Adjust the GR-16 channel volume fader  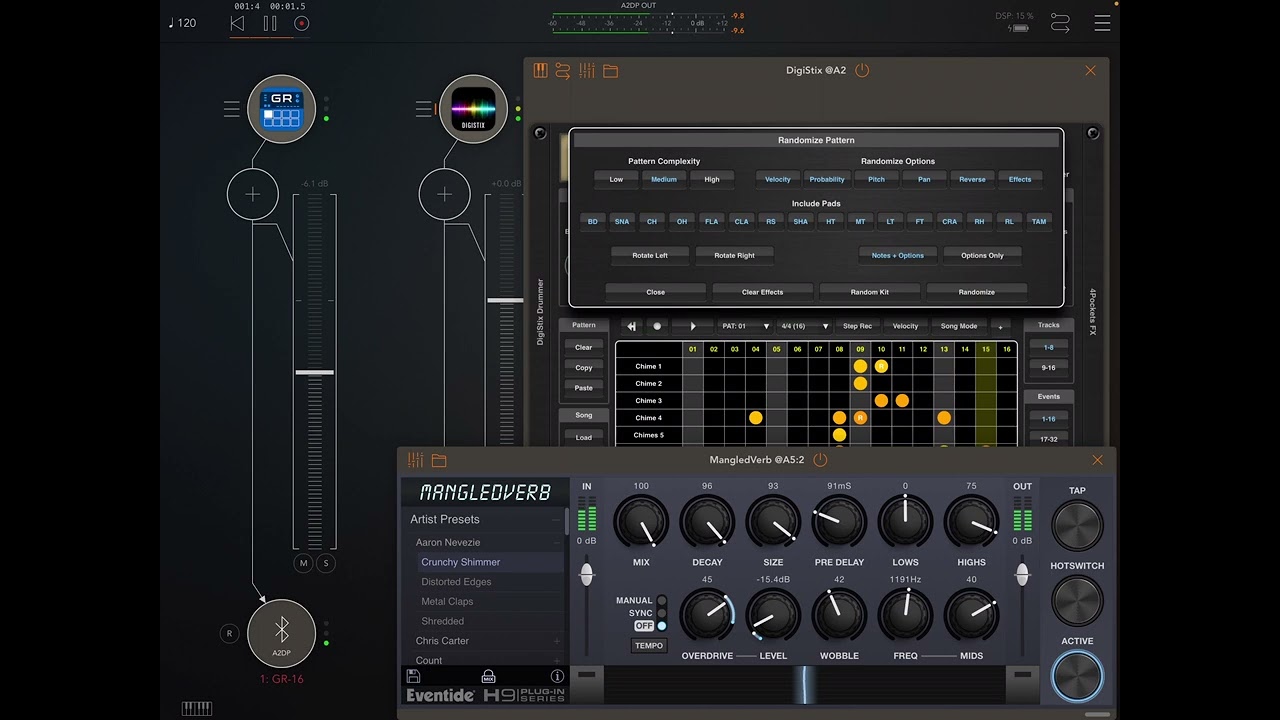point(314,372)
